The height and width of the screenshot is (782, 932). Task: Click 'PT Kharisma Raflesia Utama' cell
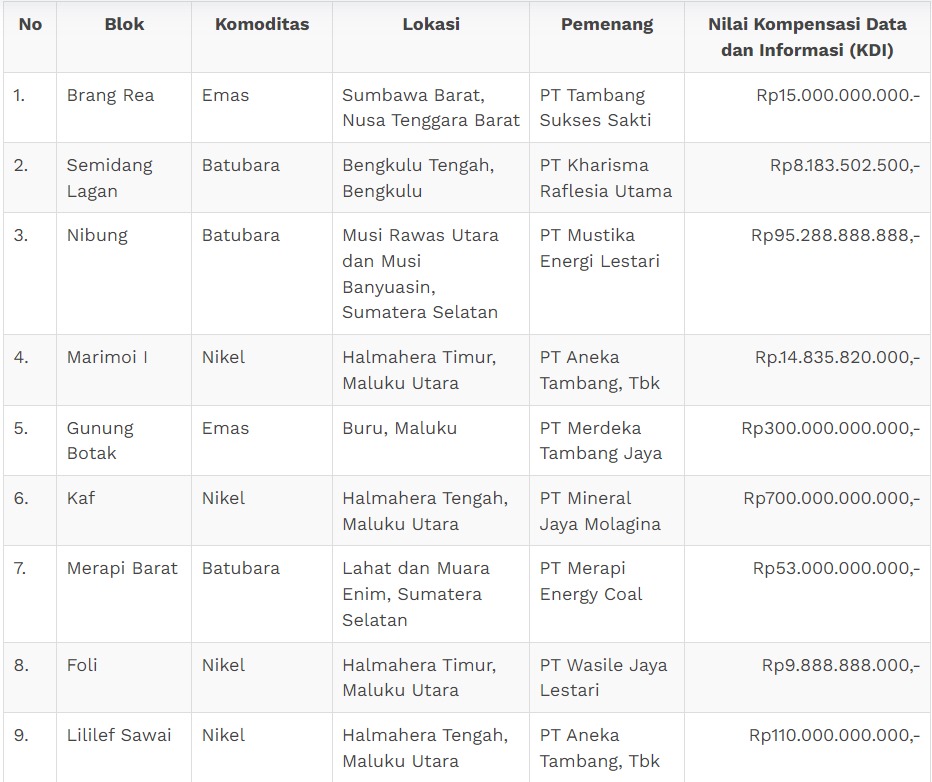(605, 178)
